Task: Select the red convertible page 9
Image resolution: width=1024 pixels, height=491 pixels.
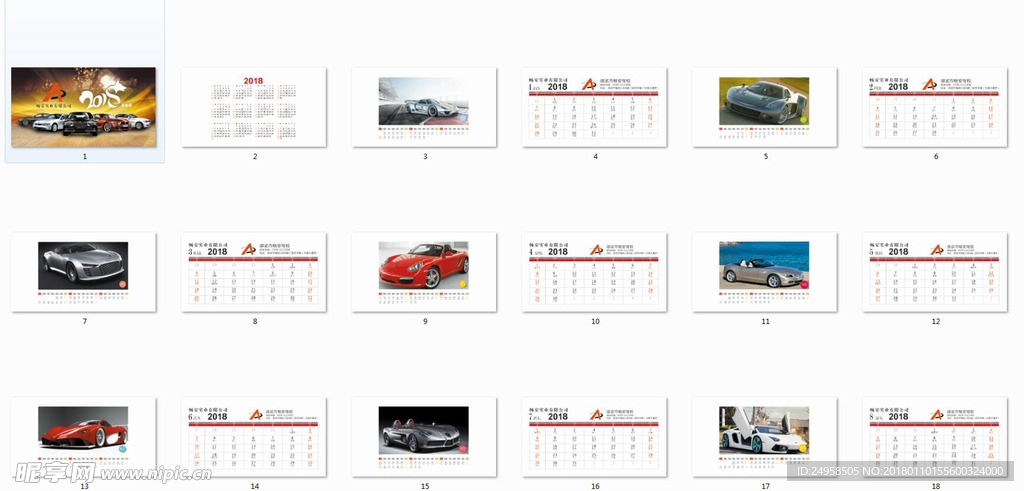Action: 424,272
